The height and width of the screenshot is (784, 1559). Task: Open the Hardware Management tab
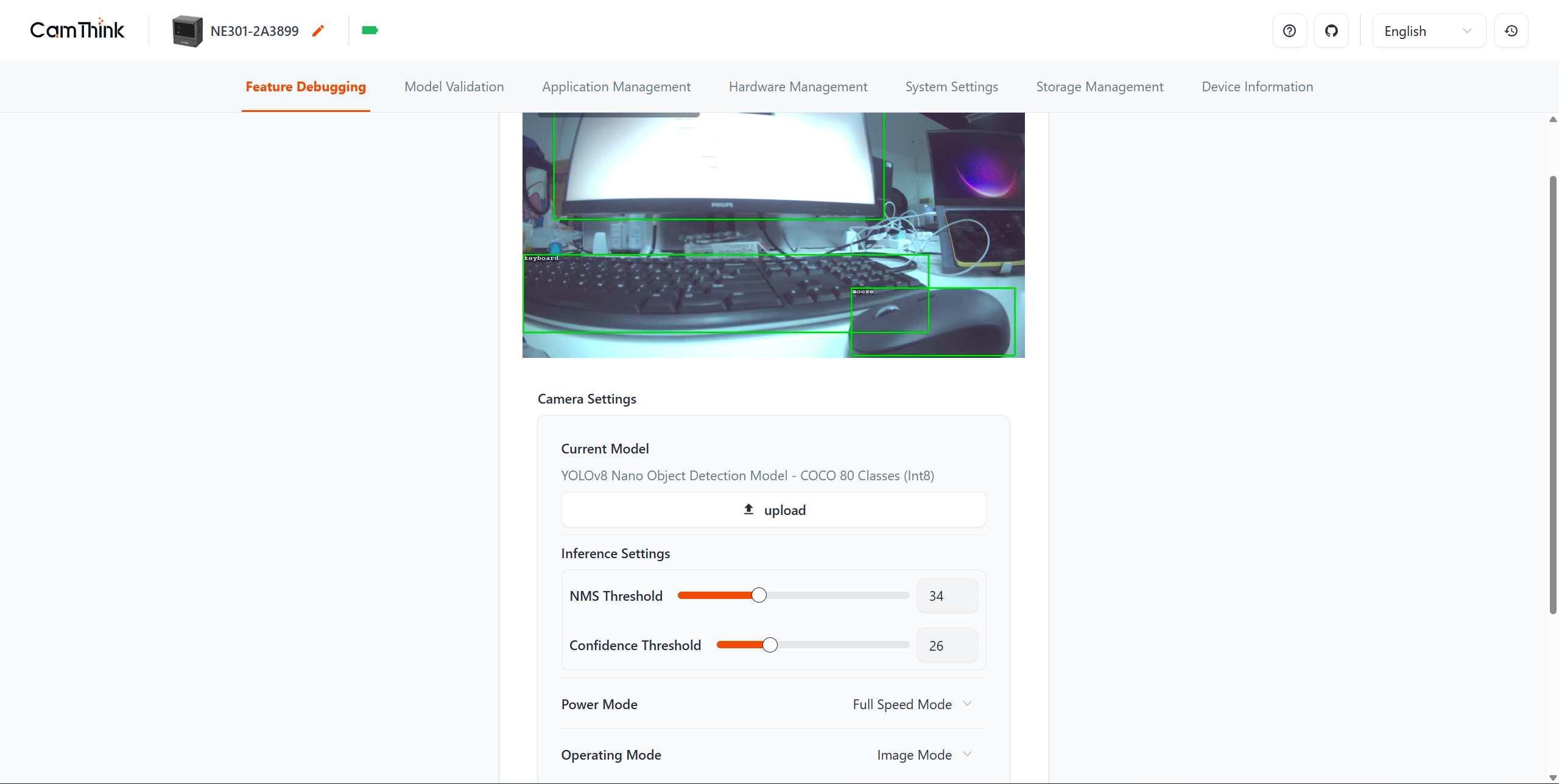point(798,87)
